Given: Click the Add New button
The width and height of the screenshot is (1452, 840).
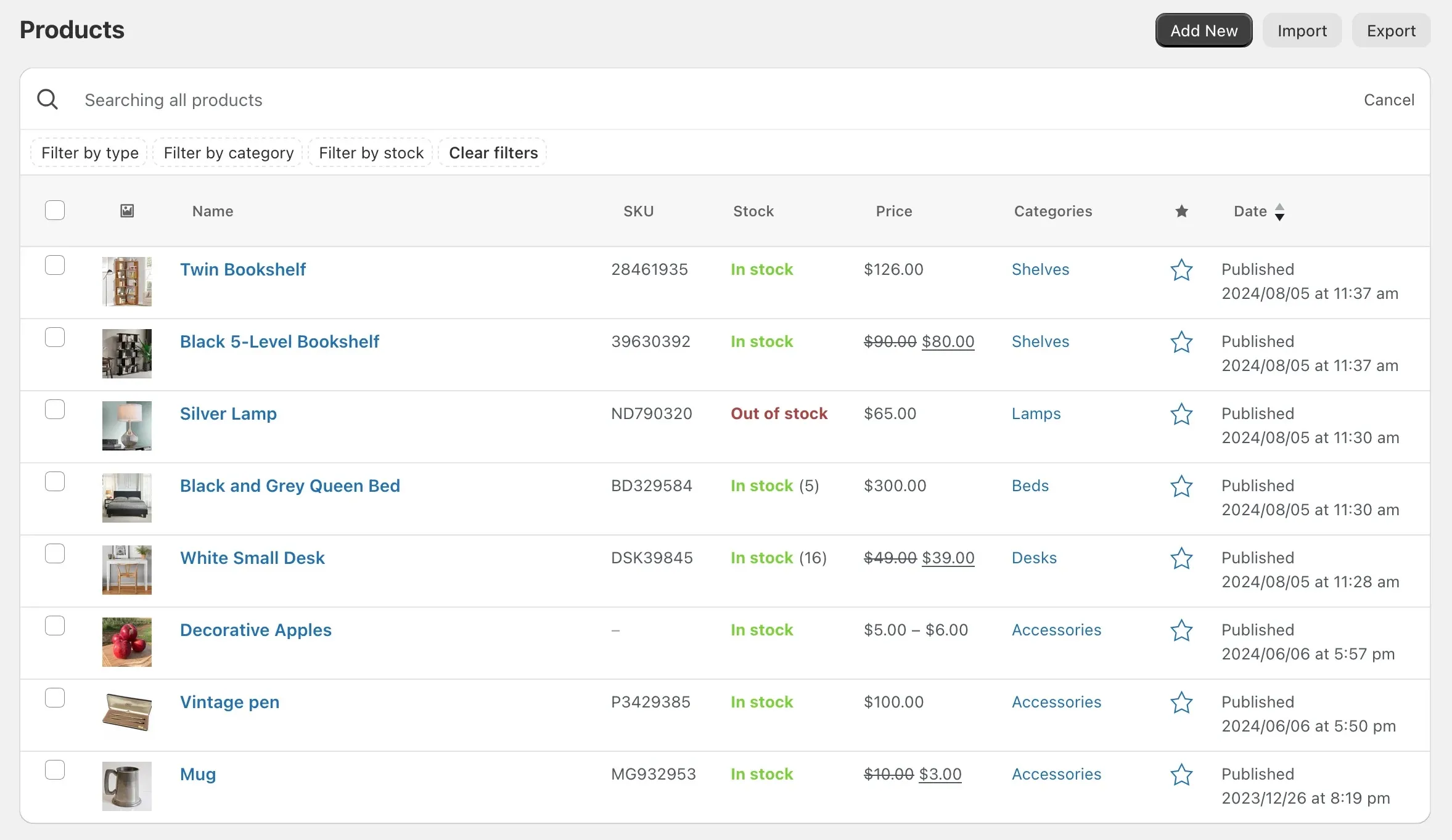Looking at the screenshot, I should pos(1204,29).
